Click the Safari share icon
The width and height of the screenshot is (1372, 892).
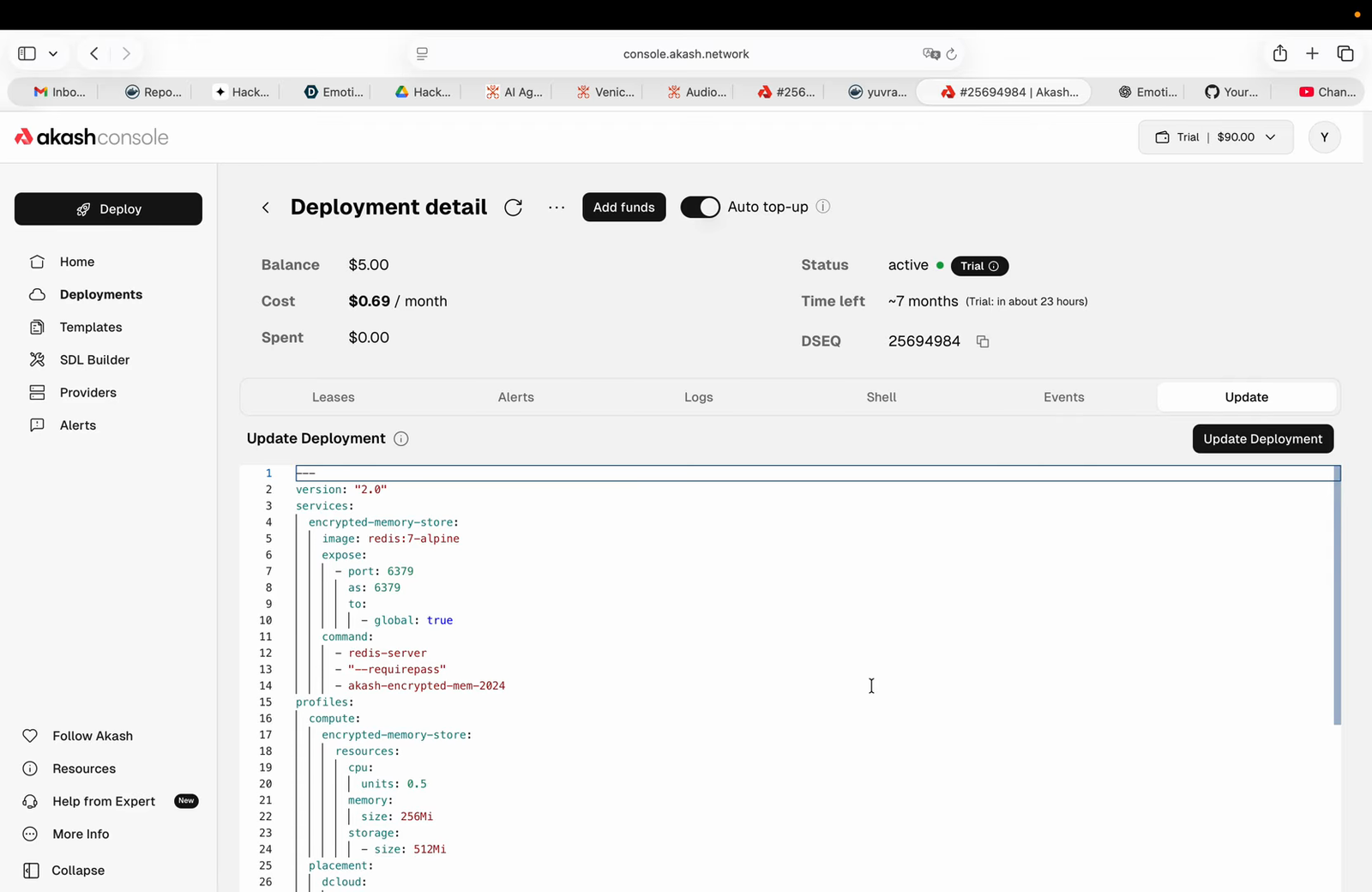(x=1280, y=53)
